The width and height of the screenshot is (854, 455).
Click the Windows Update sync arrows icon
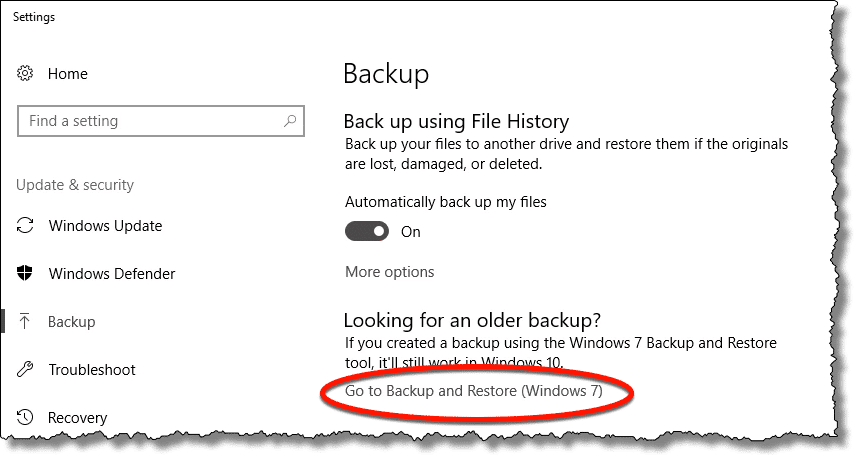pyautogui.click(x=25, y=225)
